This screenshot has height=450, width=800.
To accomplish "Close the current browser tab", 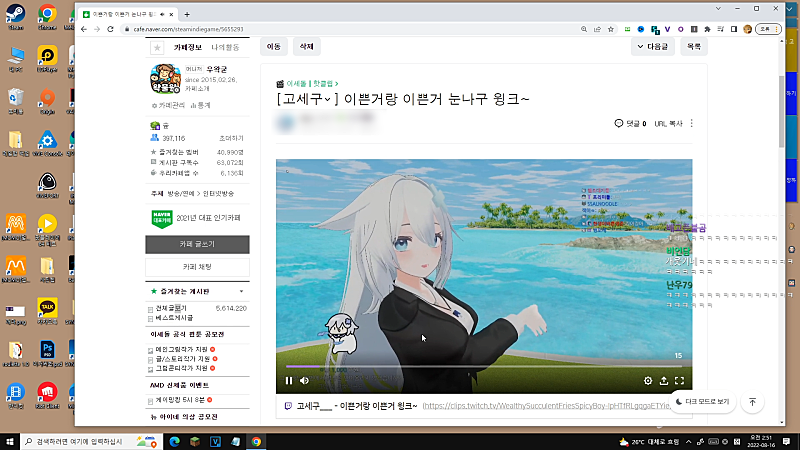I will click(171, 14).
